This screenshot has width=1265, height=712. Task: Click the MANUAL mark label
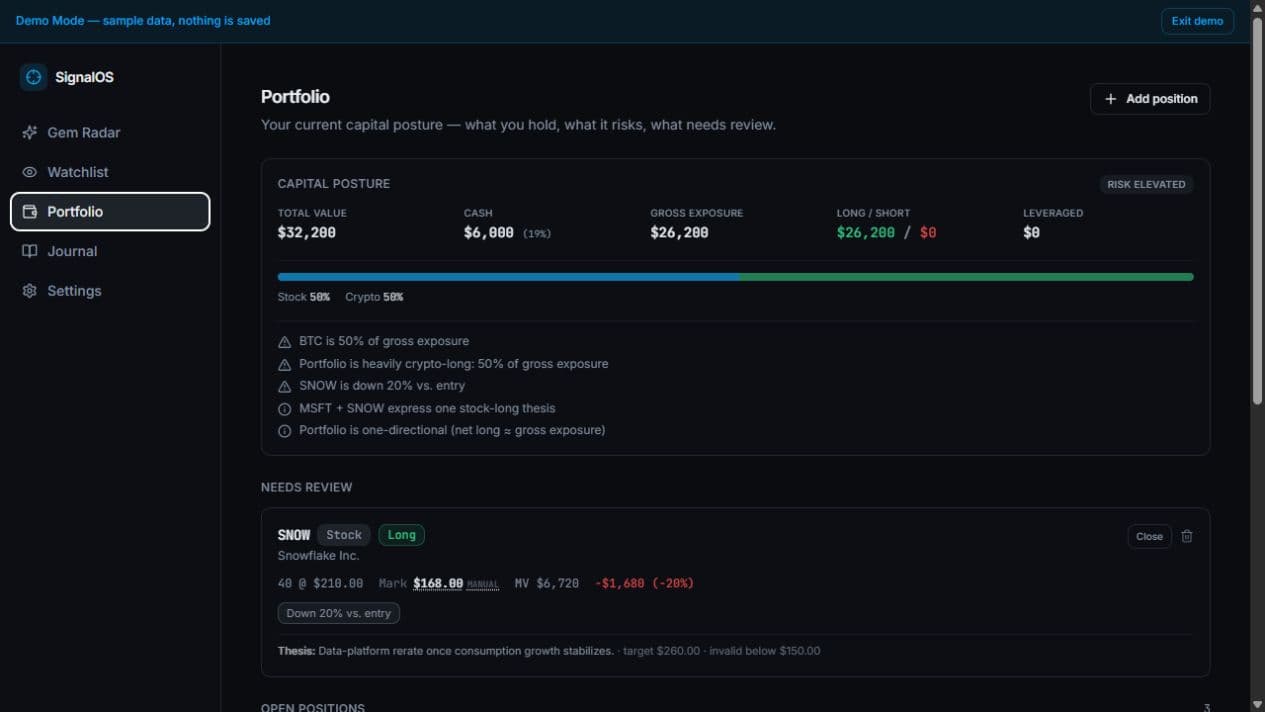coord(483,584)
